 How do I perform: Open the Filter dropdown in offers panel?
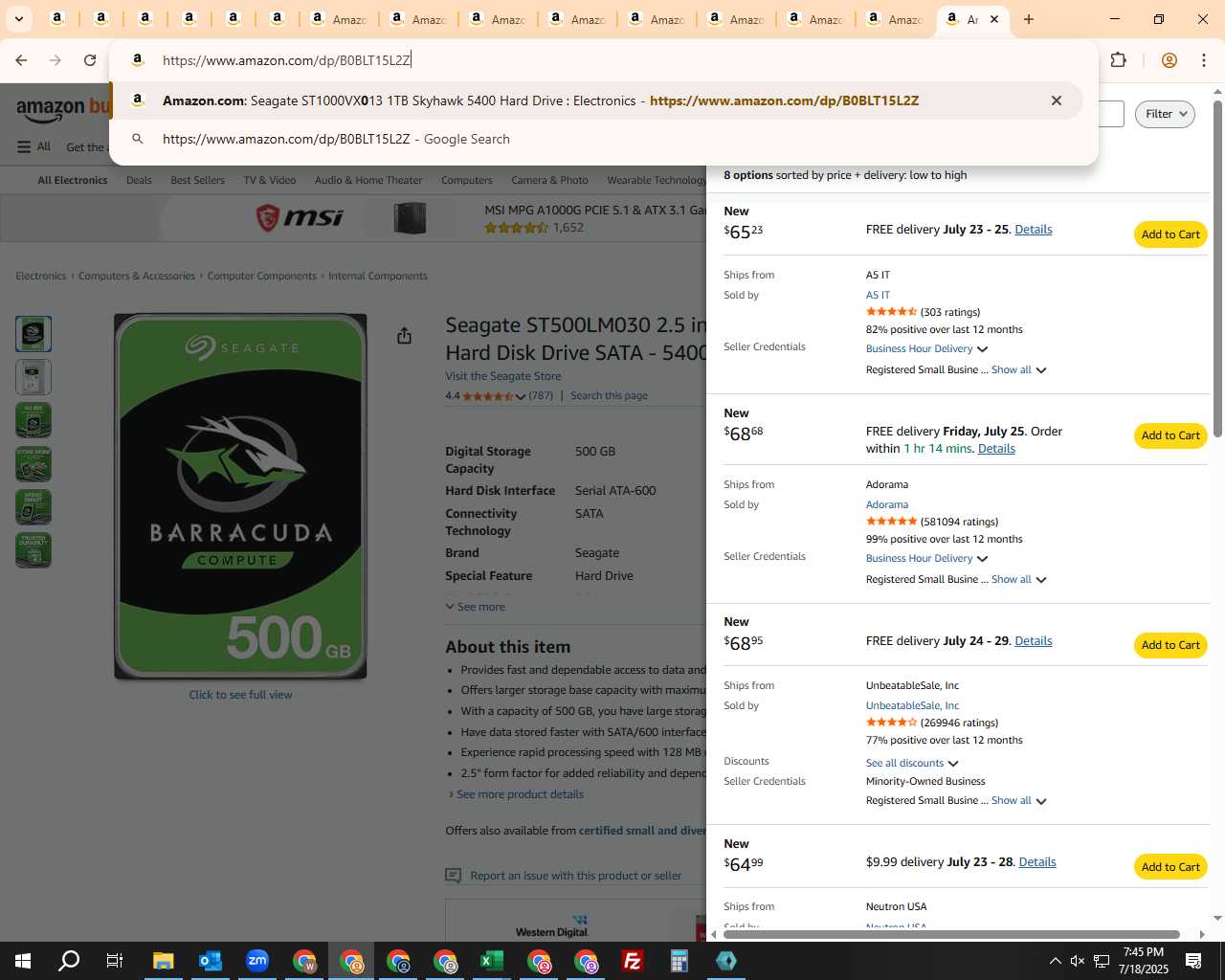point(1166,114)
